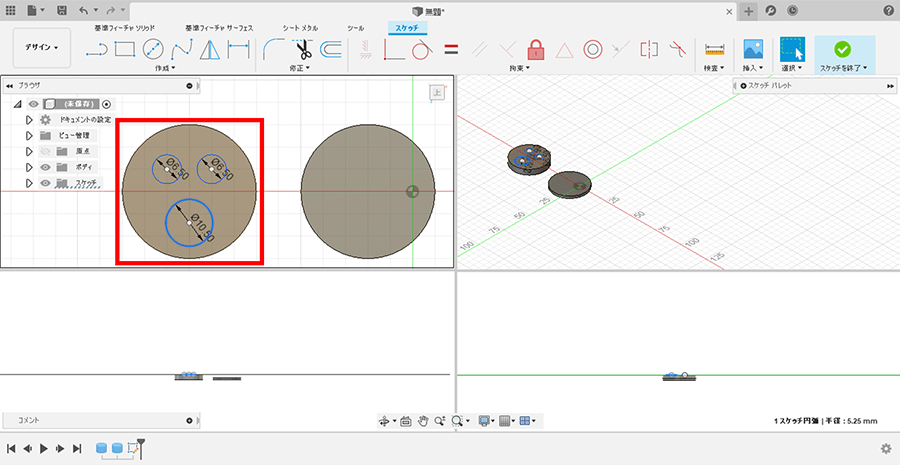The height and width of the screenshot is (465, 900).
Task: Select the Fillet tool
Action: coord(273,48)
